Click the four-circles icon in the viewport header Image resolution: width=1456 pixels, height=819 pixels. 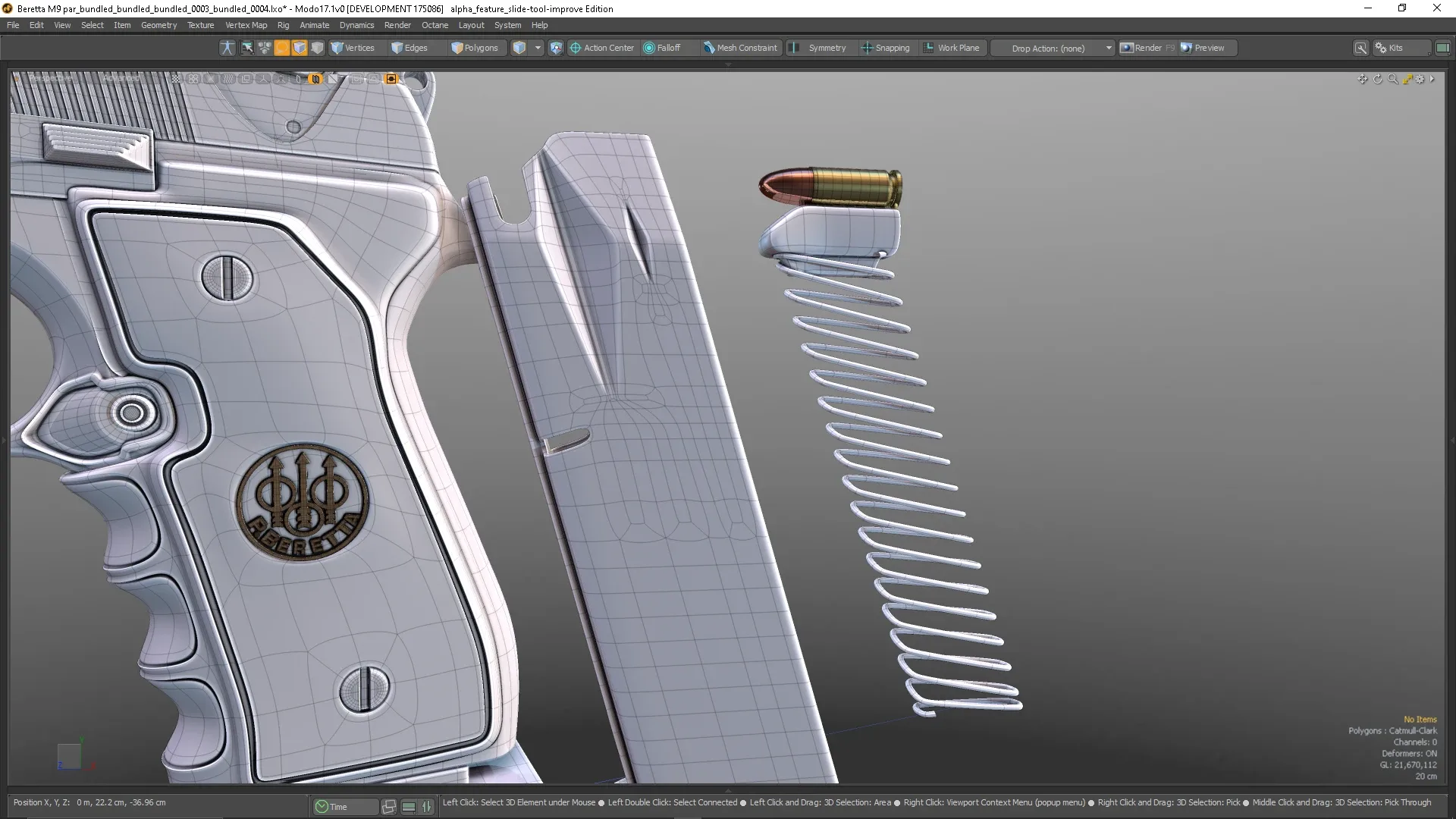pyautogui.click(x=193, y=79)
